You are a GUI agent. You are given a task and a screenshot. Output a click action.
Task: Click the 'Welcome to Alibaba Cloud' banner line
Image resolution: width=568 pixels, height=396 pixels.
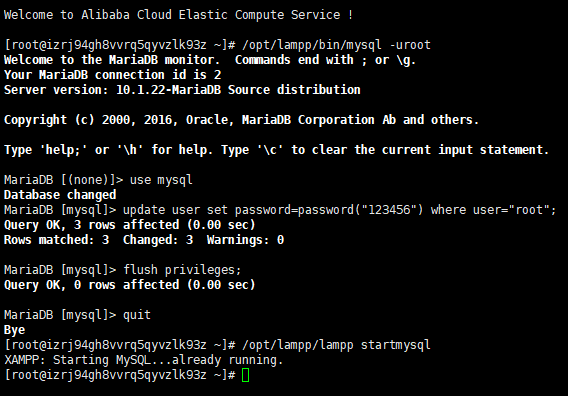[178, 15]
